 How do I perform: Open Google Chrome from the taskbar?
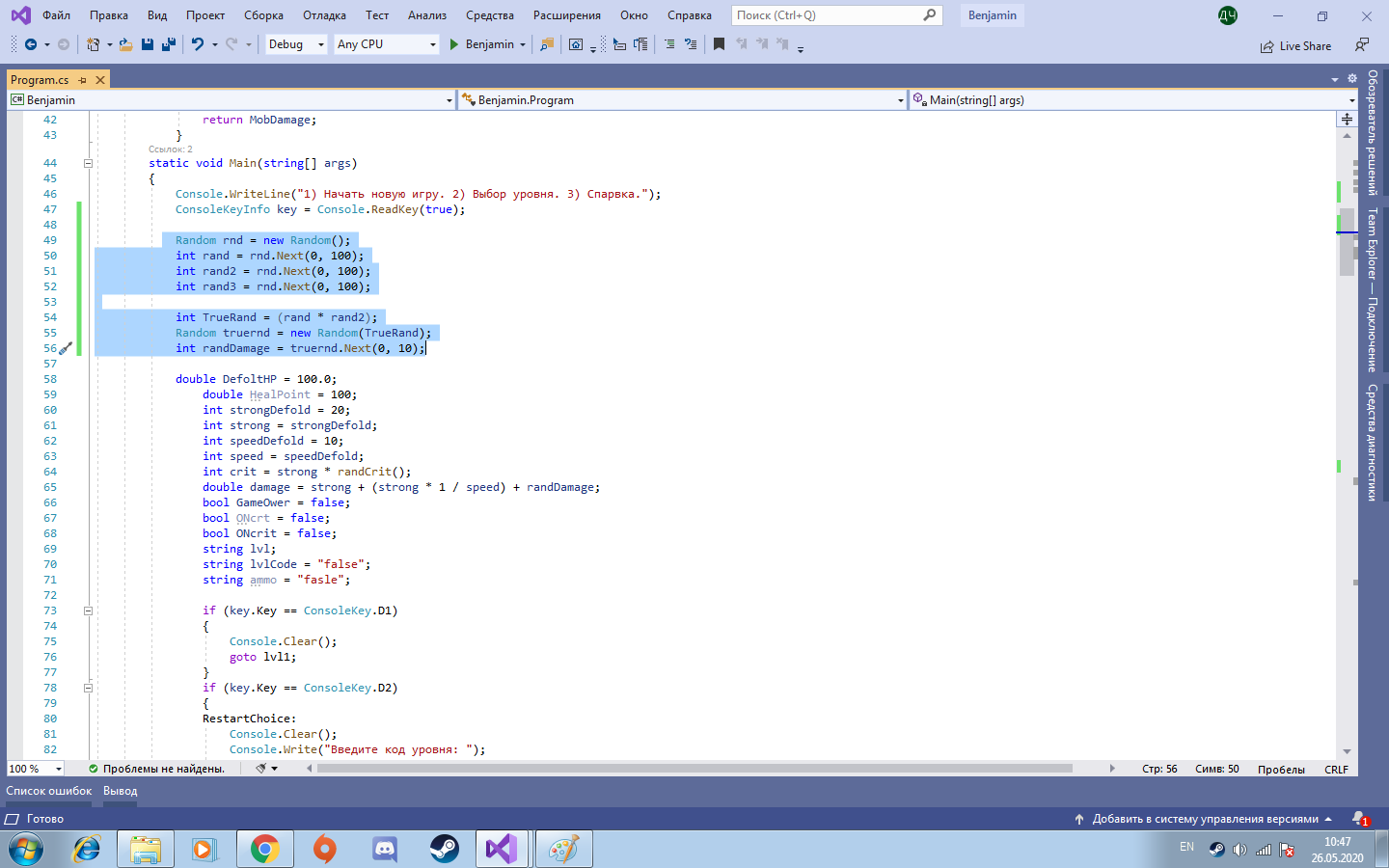click(264, 850)
